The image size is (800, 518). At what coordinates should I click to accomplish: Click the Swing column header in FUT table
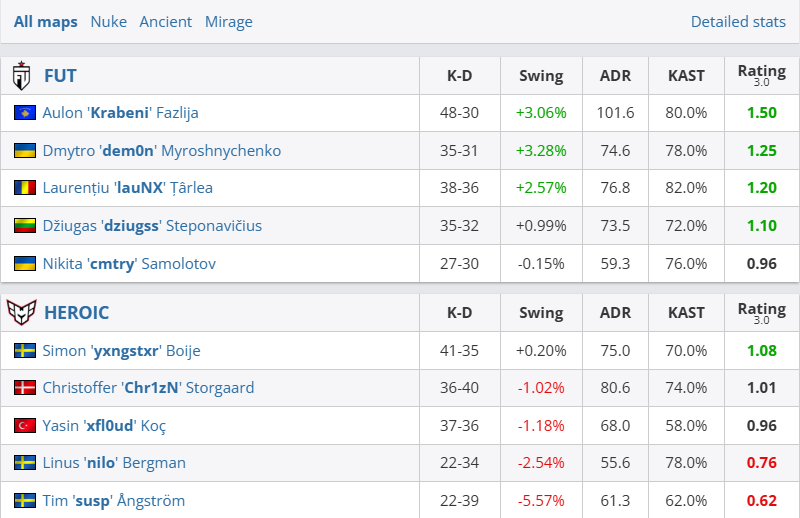point(541,76)
